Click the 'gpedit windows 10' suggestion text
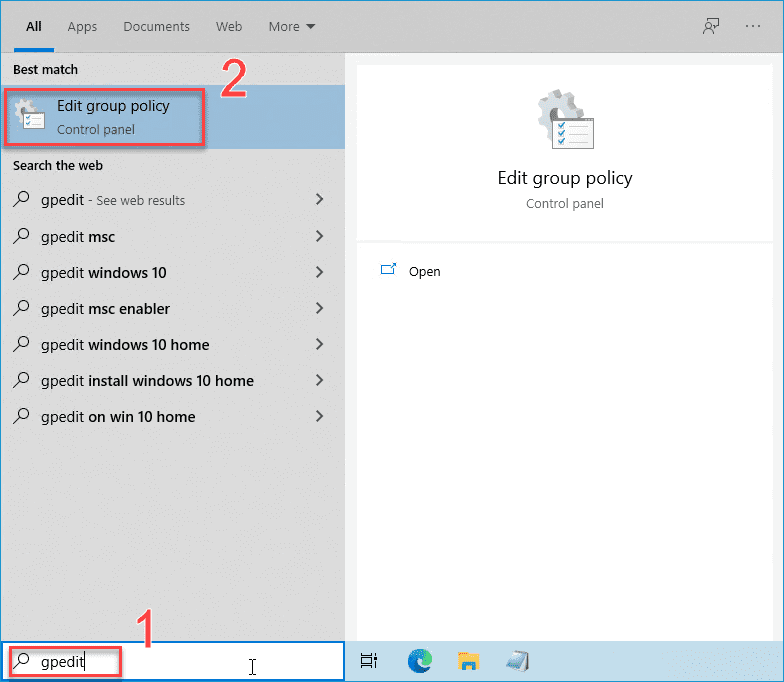The height and width of the screenshot is (682, 784). [104, 272]
